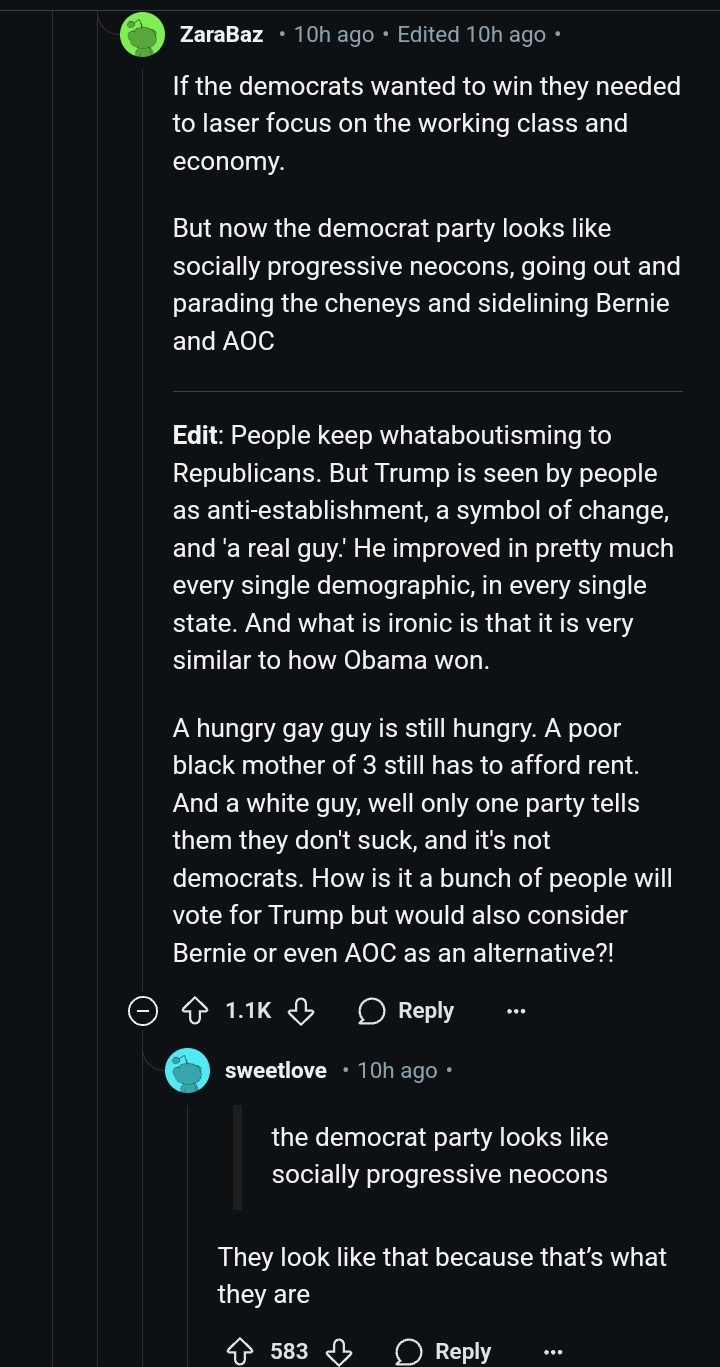Click the quoted text in sweetlove's reply

point(440,1156)
